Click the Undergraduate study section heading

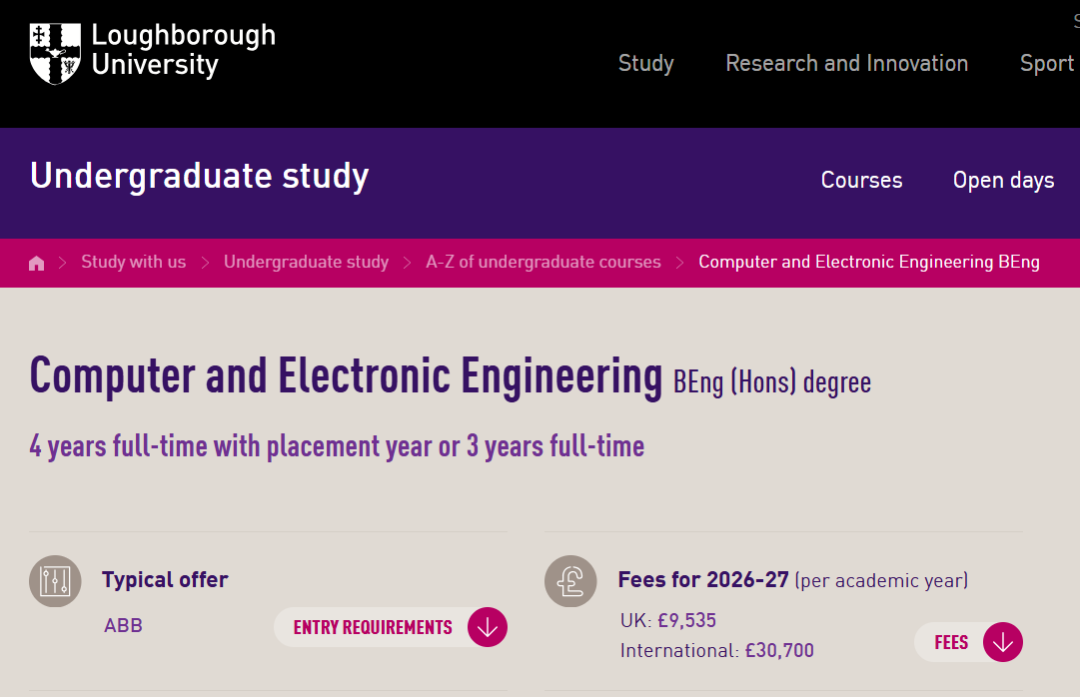point(200,176)
